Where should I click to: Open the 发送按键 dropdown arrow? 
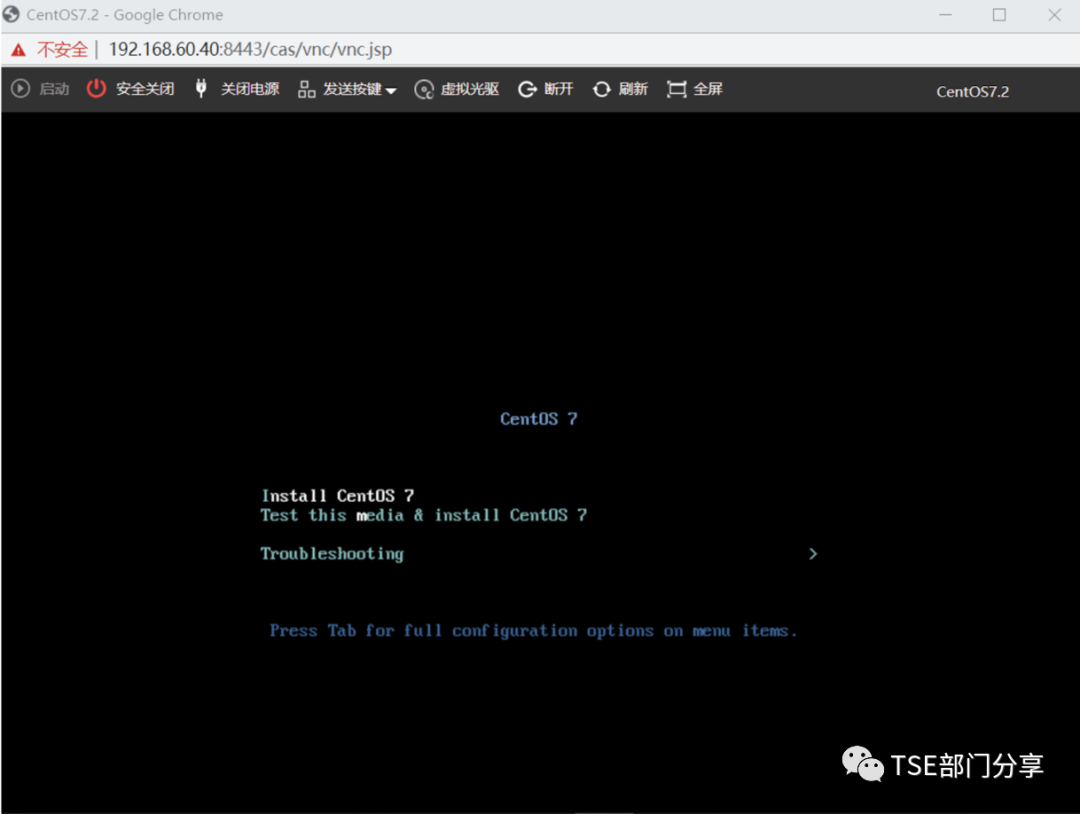click(391, 90)
